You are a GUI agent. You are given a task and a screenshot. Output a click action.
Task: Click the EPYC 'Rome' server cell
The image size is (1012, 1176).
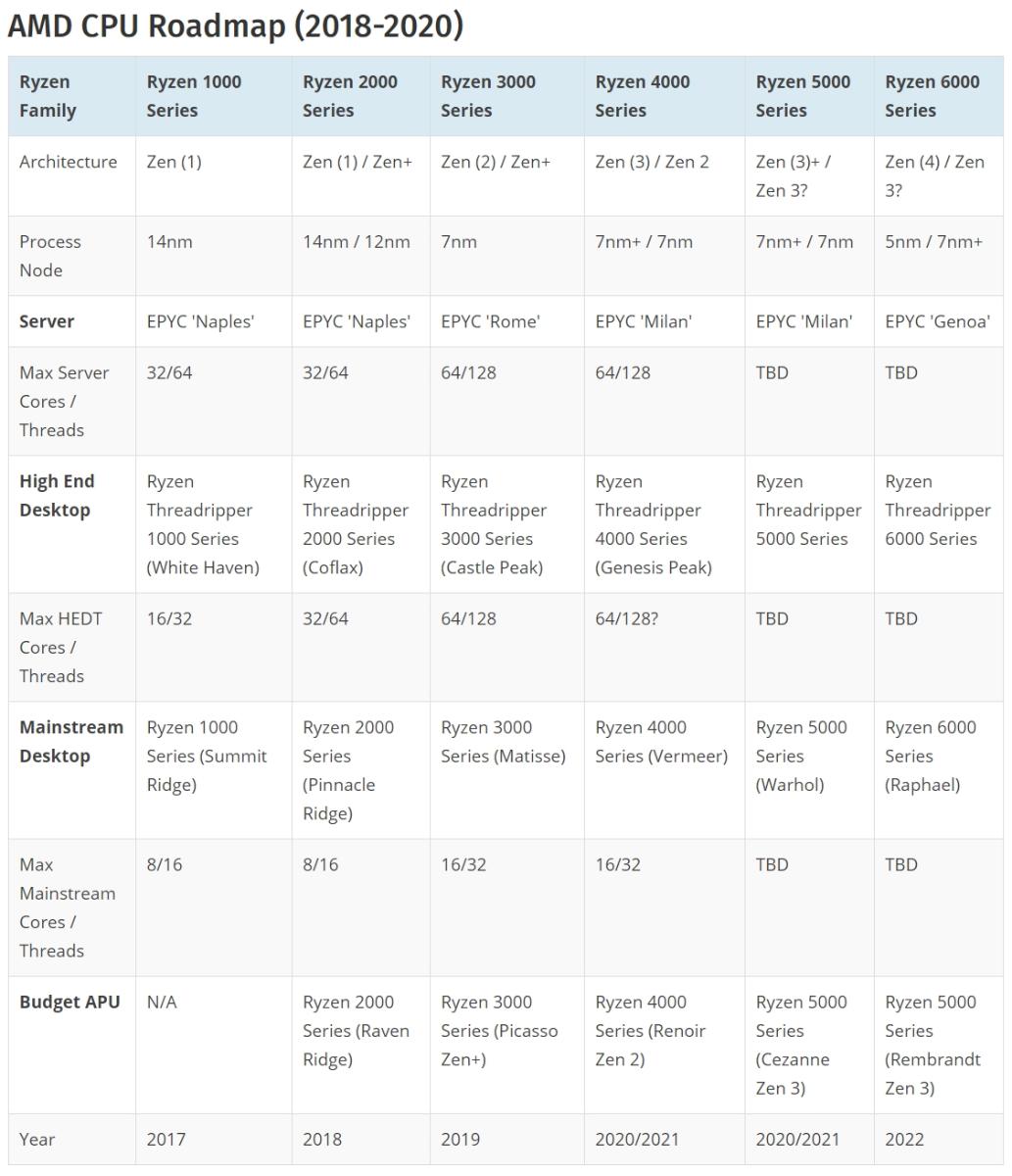[490, 321]
